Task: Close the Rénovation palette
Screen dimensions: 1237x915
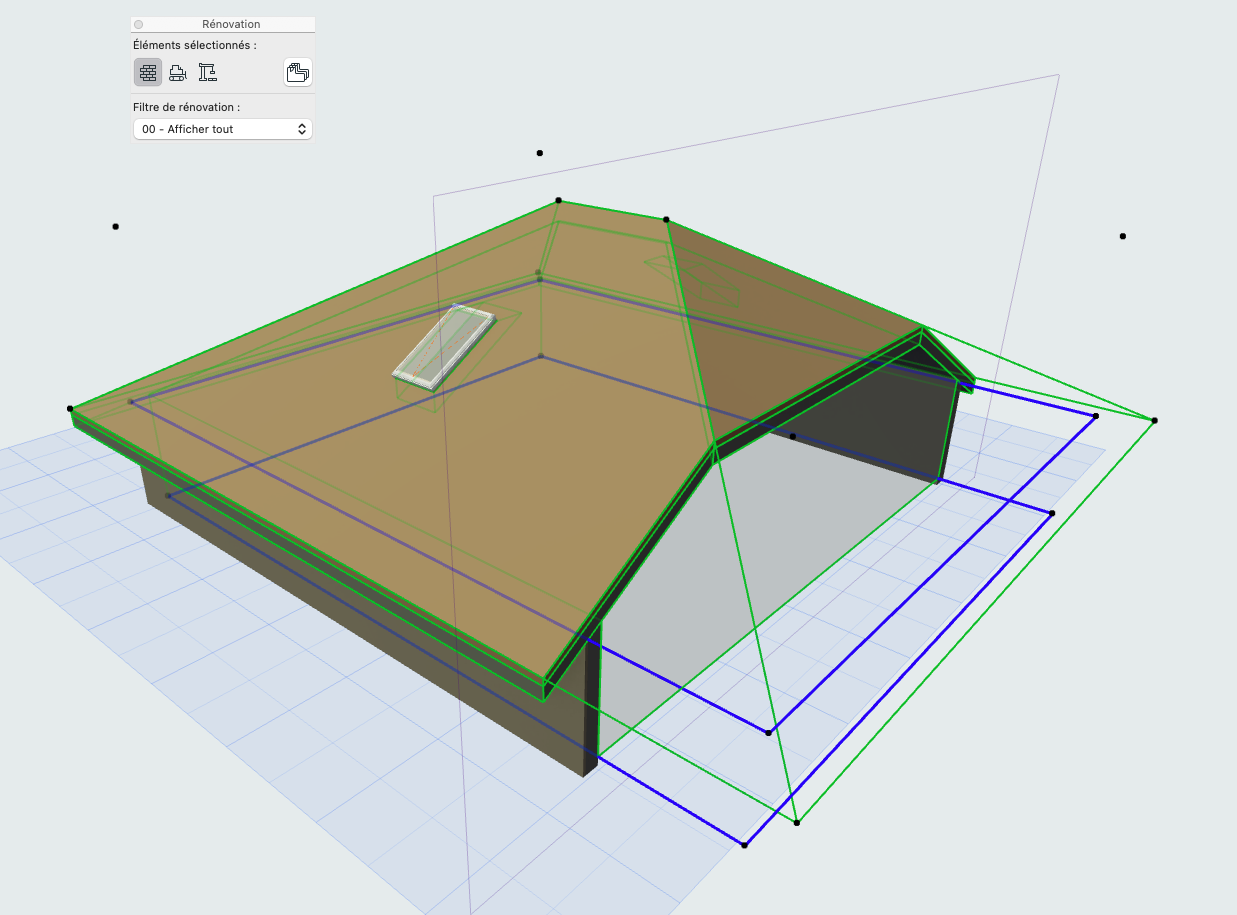Action: (x=139, y=24)
